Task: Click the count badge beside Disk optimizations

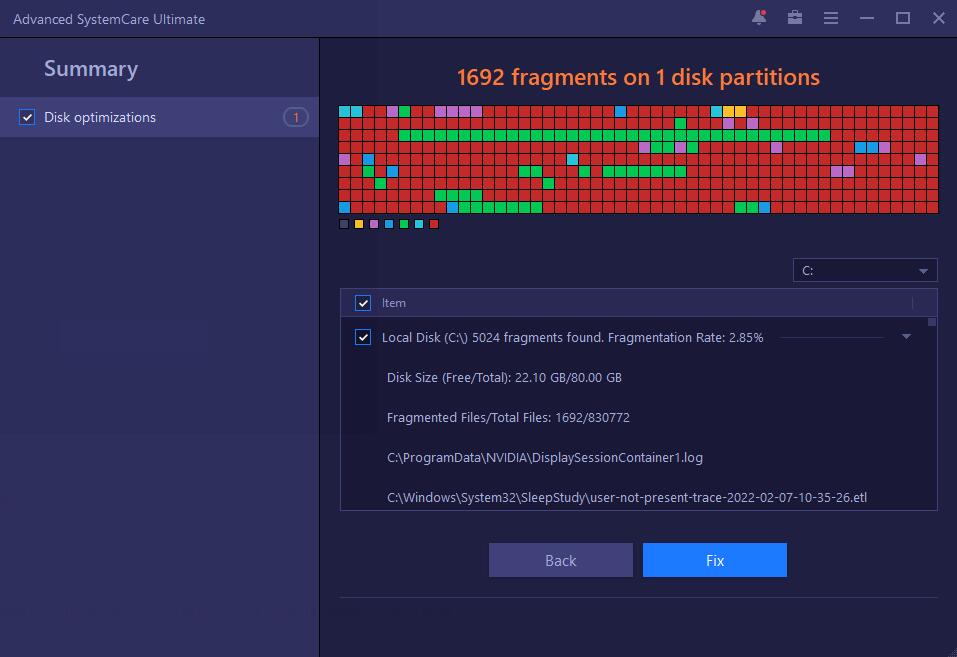Action: (295, 117)
